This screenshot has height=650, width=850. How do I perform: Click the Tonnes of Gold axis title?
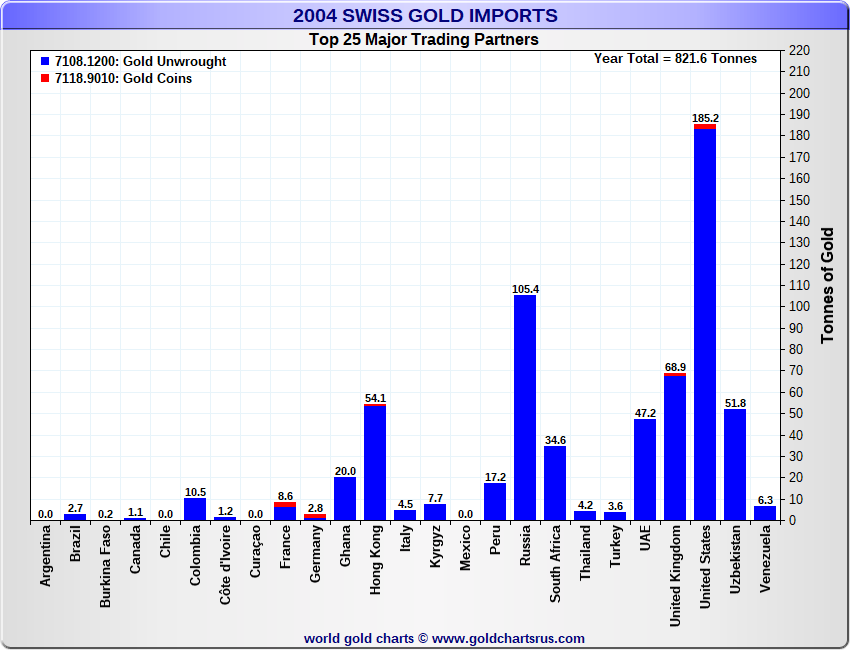827,286
